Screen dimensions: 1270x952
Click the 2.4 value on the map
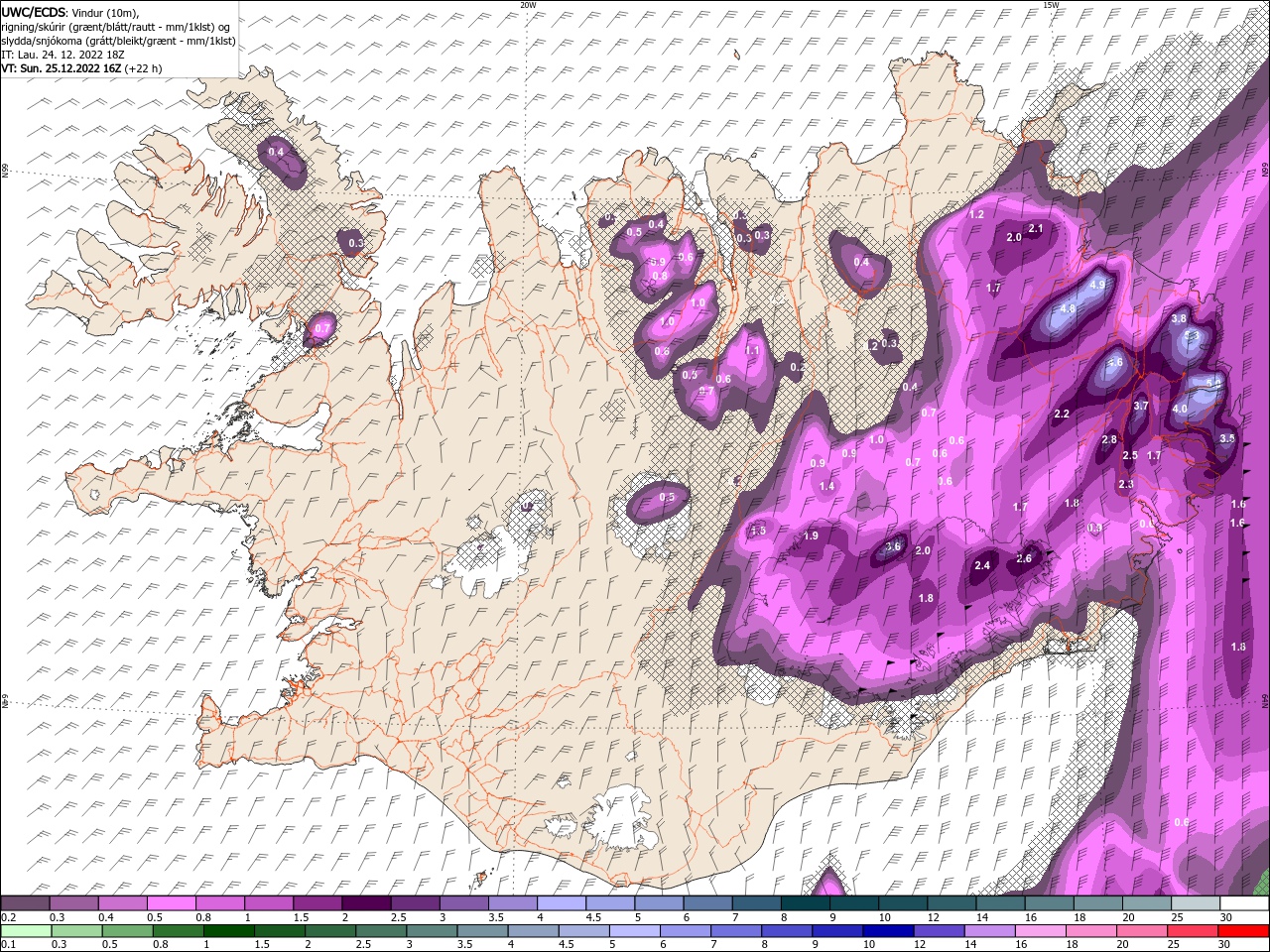[982, 565]
